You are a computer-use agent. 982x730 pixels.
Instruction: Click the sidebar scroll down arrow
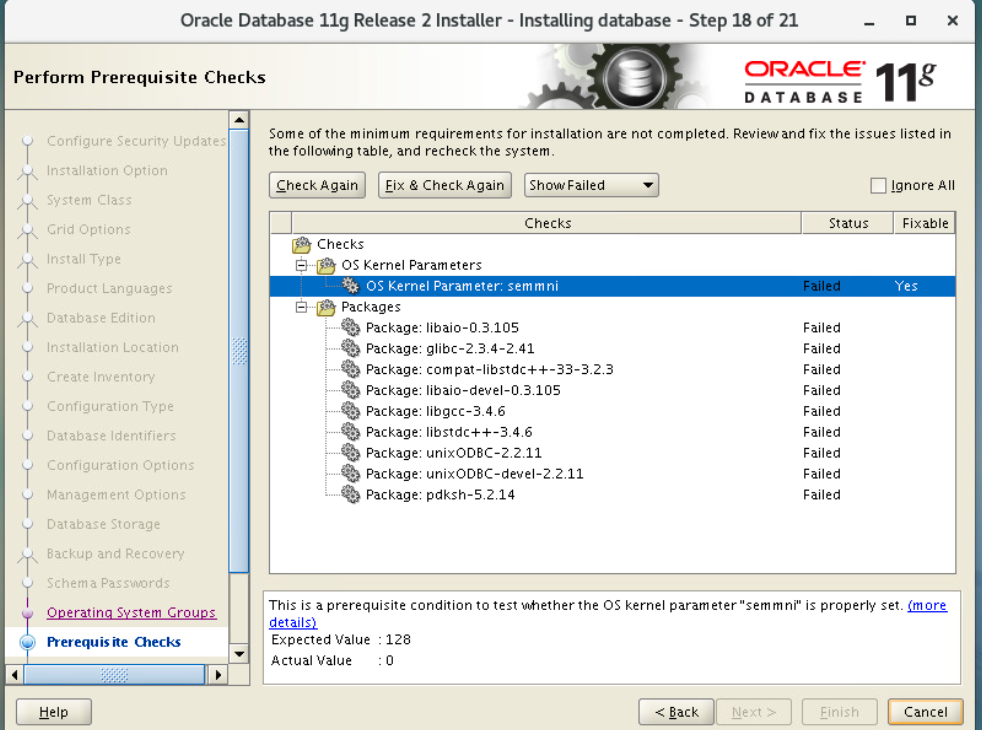(239, 654)
